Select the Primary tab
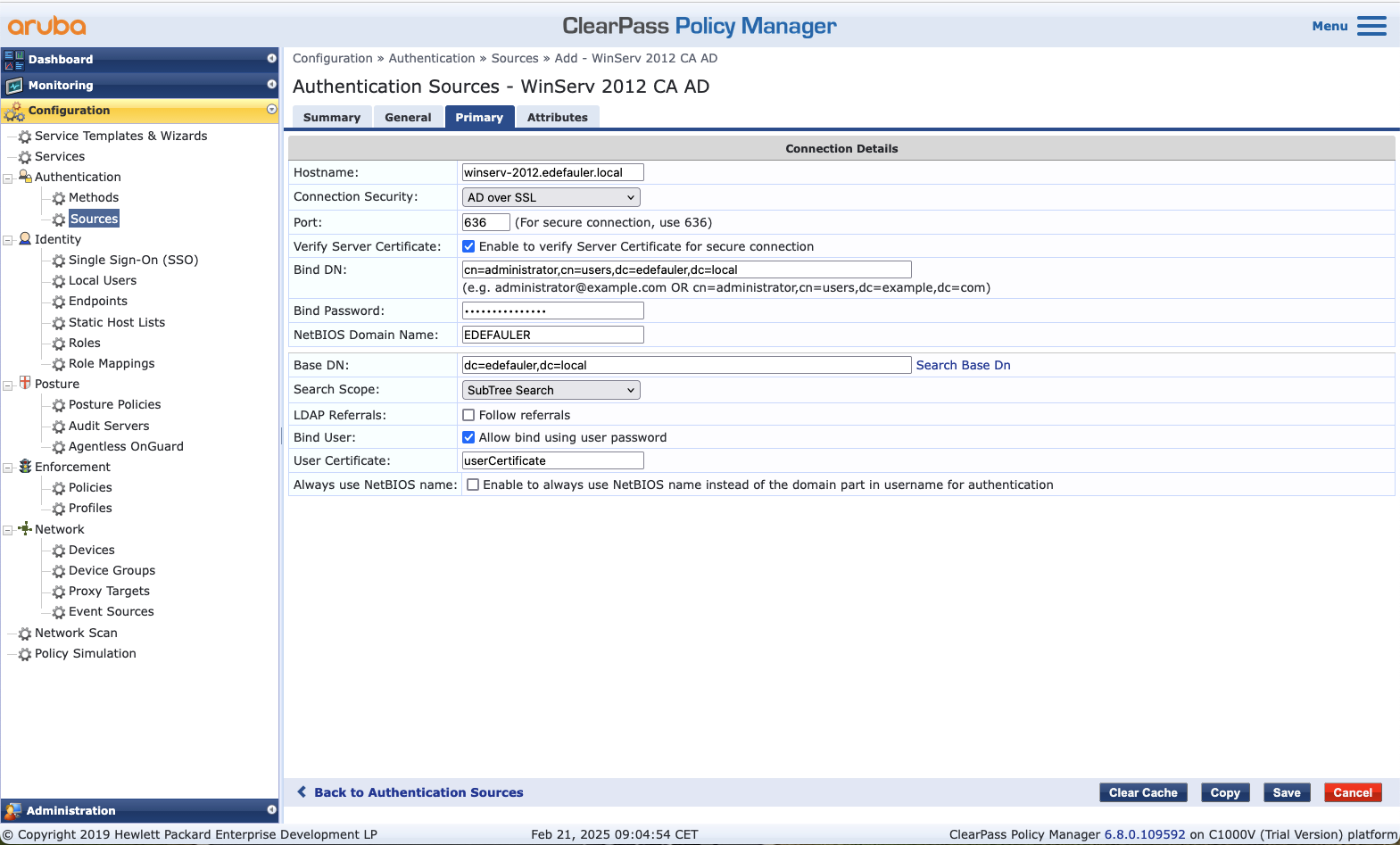Image resolution: width=1400 pixels, height=845 pixels. click(x=479, y=117)
